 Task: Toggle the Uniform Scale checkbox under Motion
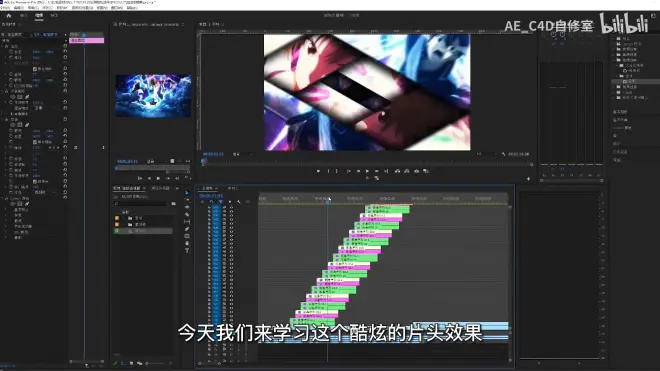(35, 69)
